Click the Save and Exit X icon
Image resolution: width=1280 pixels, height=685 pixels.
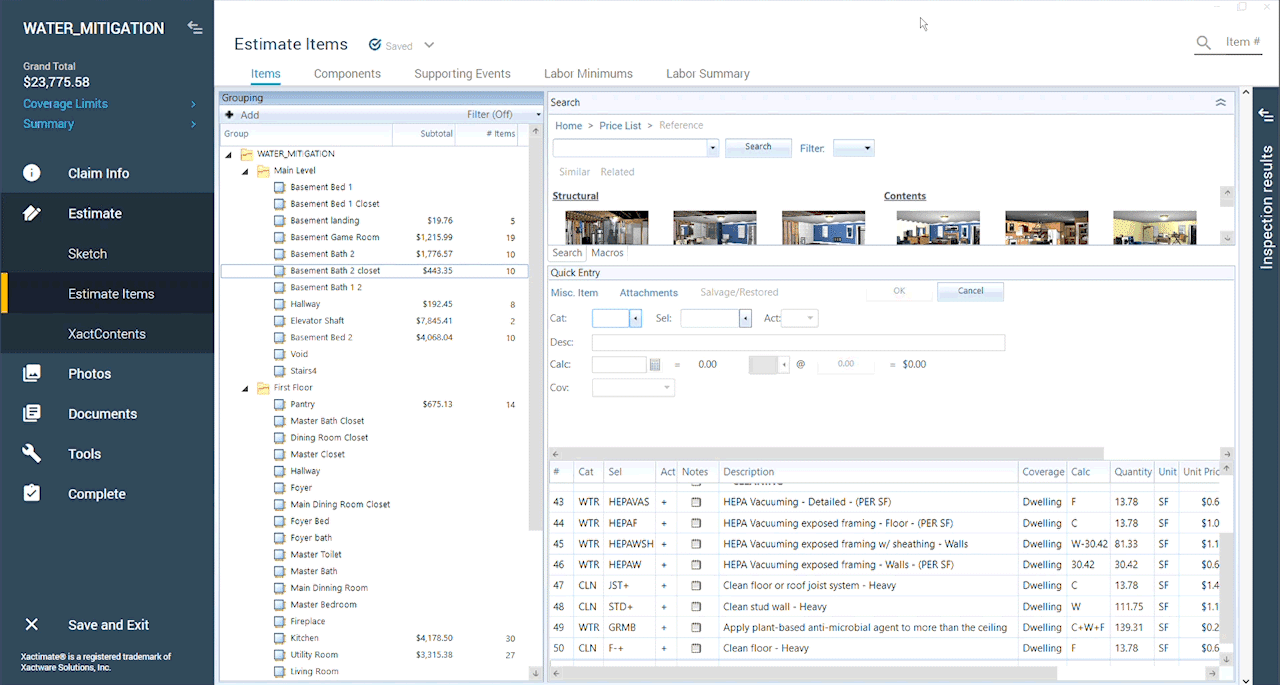34,624
